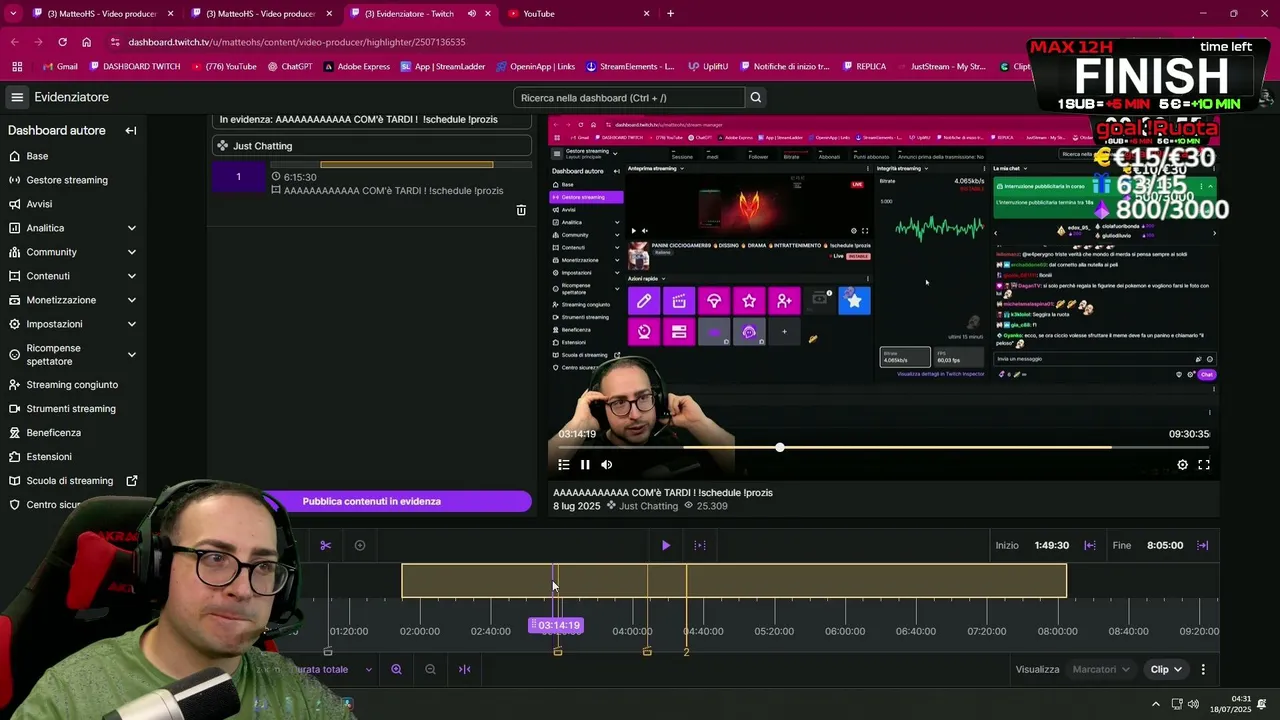Click the Ricerca nella dashboard search field
The width and height of the screenshot is (1280, 720).
tap(629, 98)
